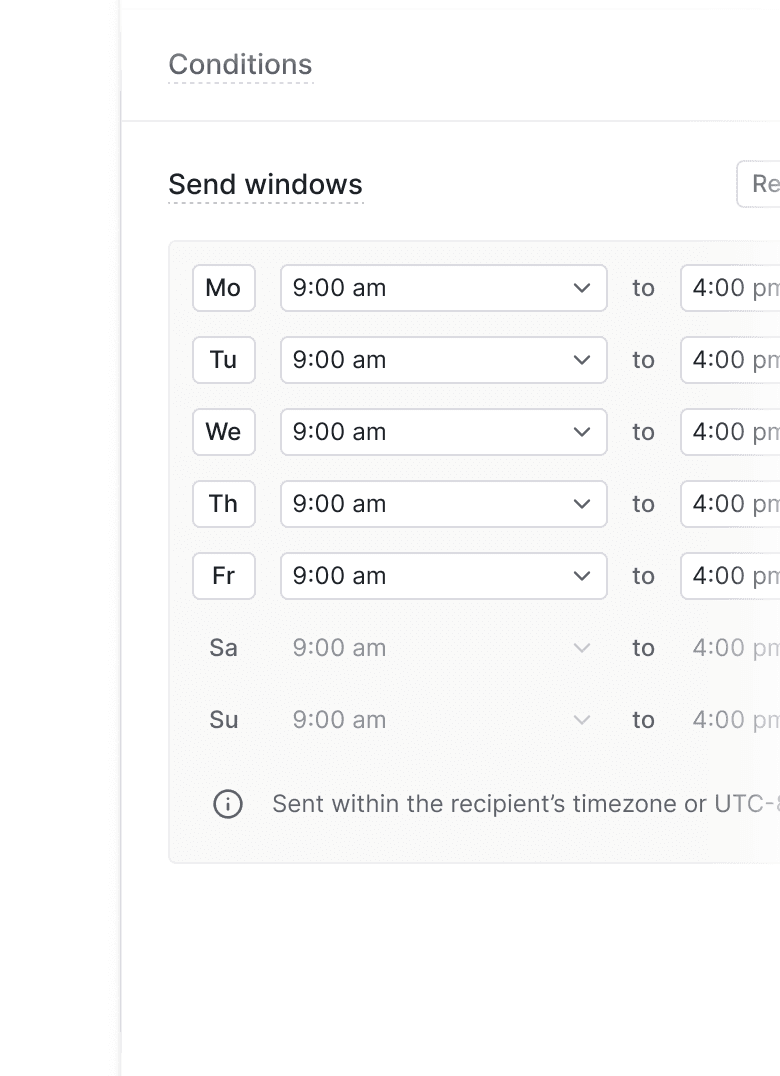Disable the Monday send window
780x1076 pixels.
click(x=223, y=288)
